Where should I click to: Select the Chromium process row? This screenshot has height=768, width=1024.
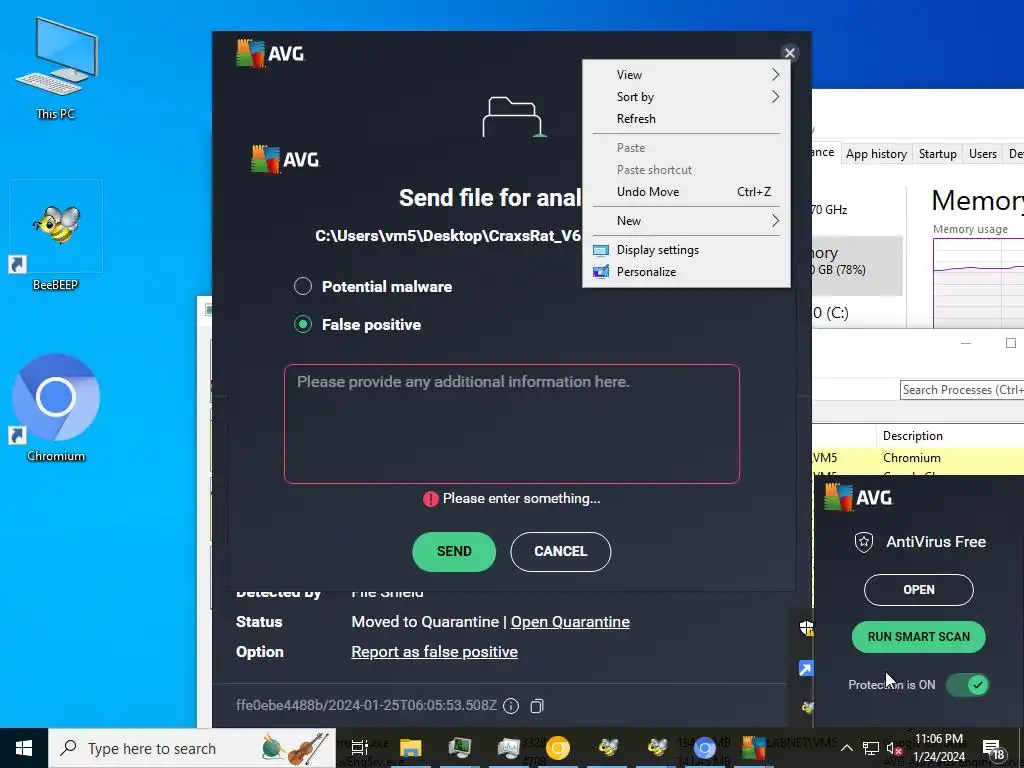(x=918, y=458)
